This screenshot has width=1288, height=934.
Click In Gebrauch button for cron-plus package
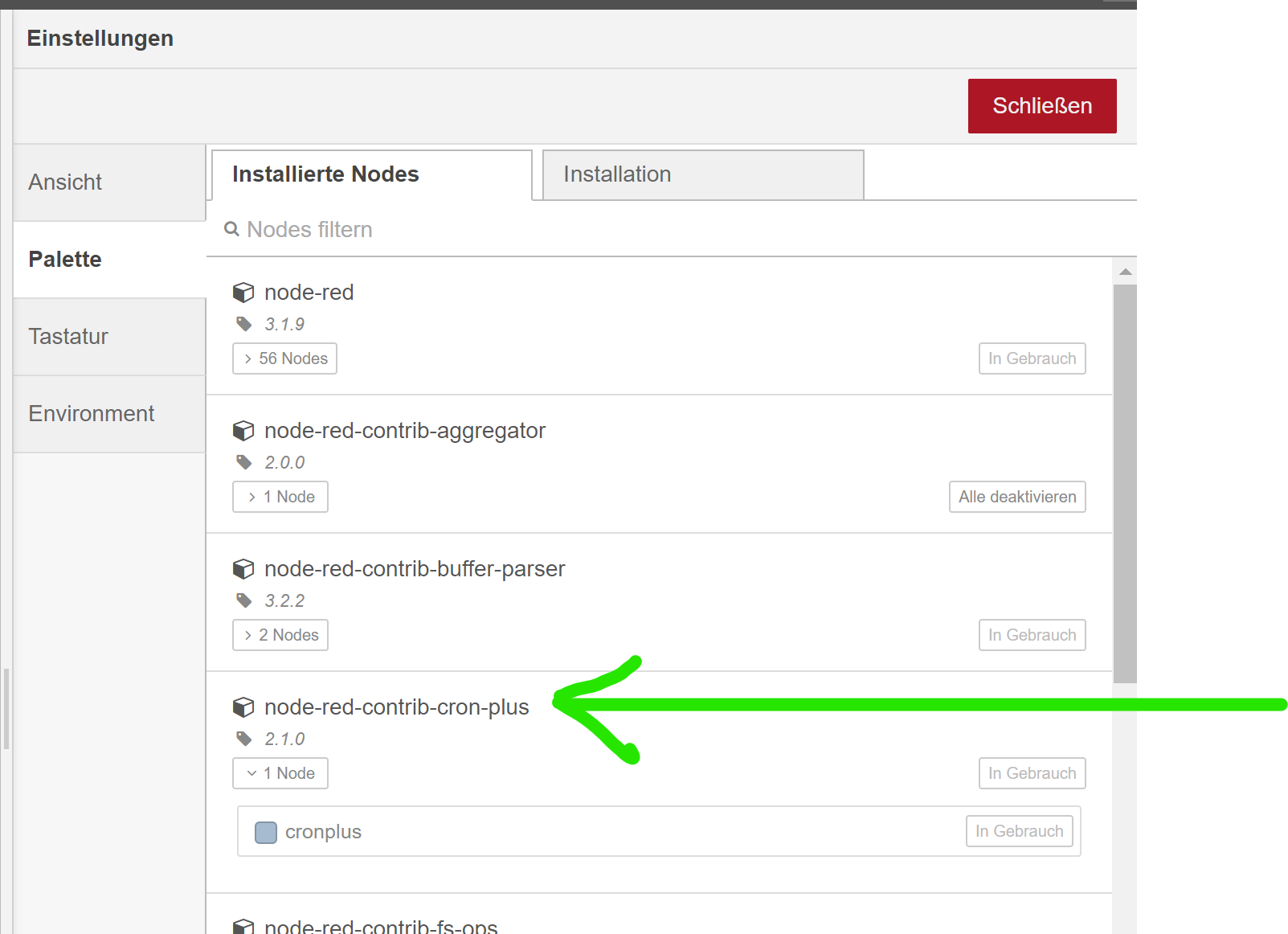pyautogui.click(x=1032, y=773)
